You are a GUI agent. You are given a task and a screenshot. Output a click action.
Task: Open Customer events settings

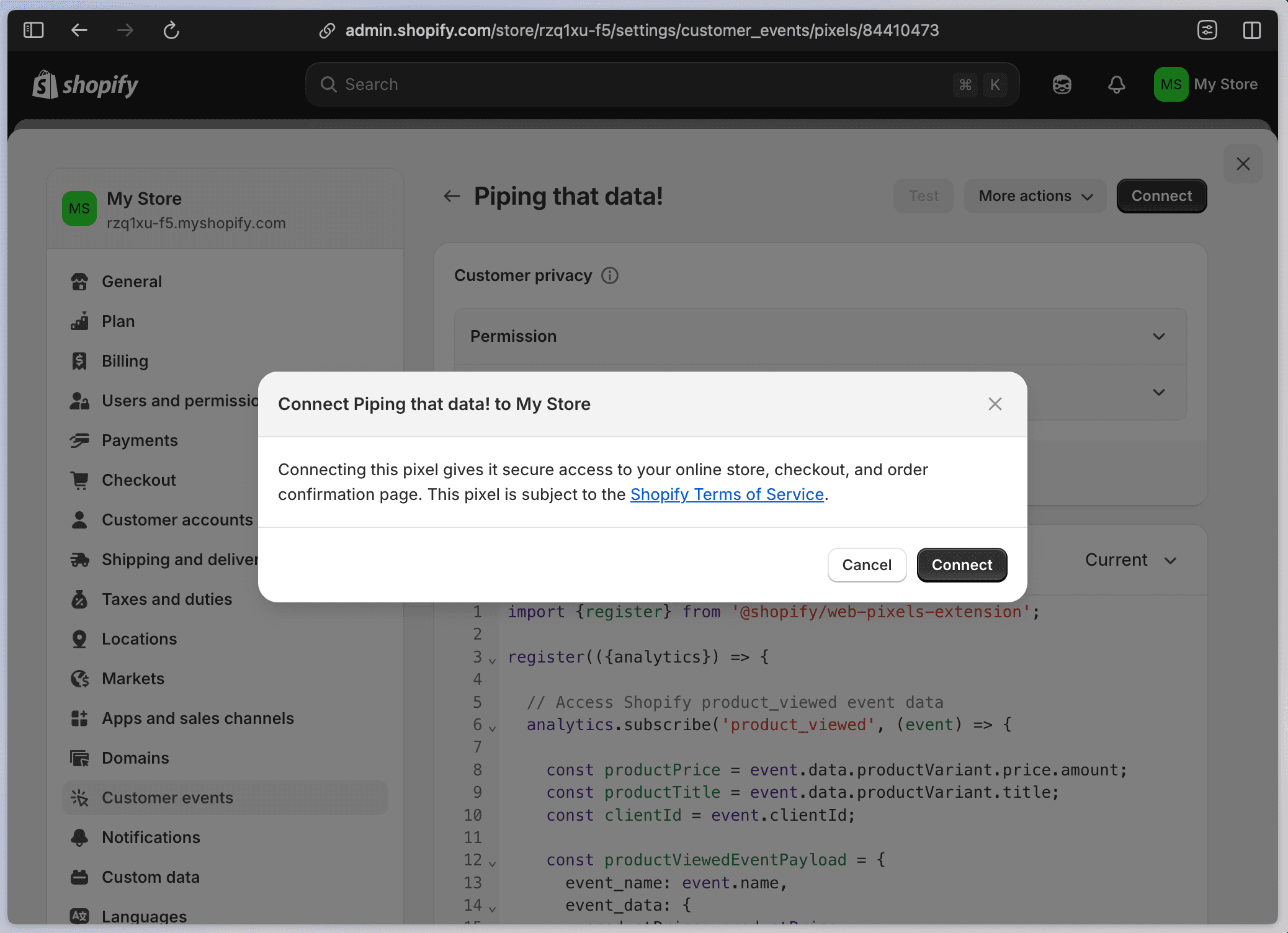coord(168,798)
